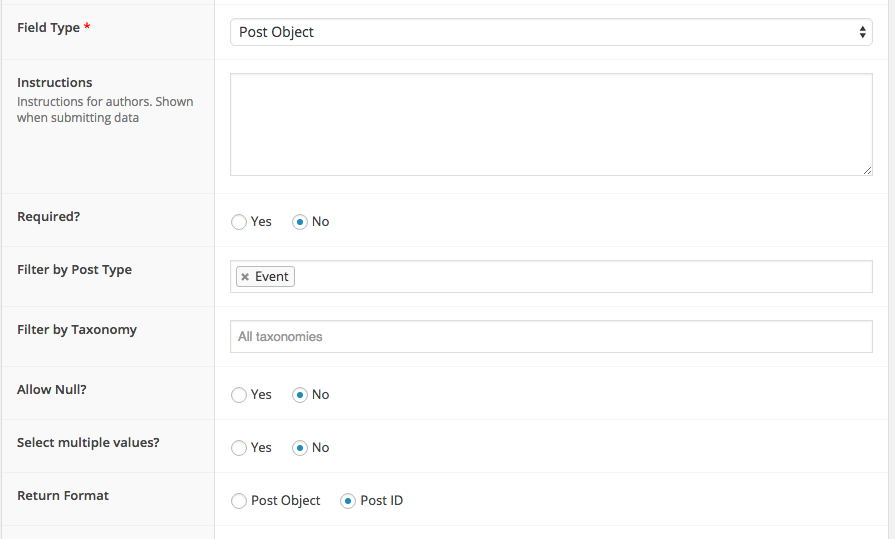Set Return Format to Post Object
Image resolution: width=895 pixels, height=539 pixels.
[x=239, y=501]
